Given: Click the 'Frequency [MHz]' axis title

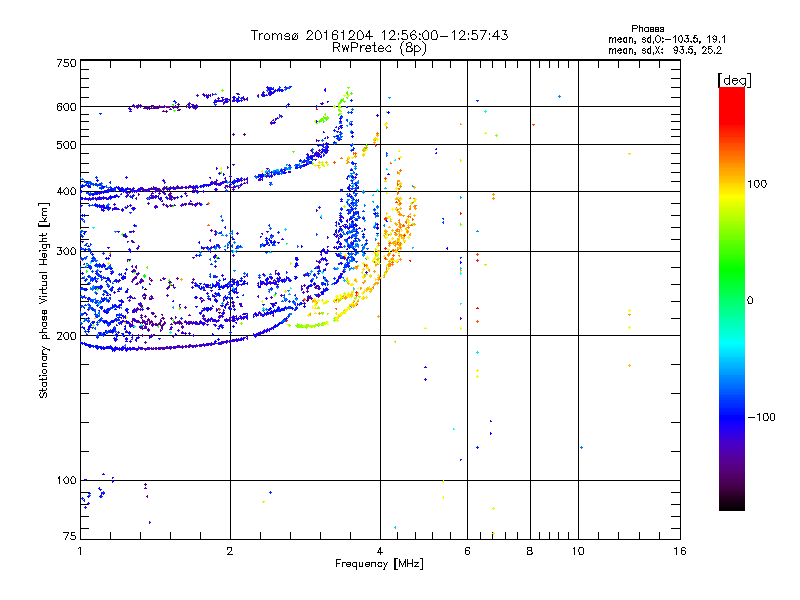Looking at the screenshot, I should pos(379,564).
